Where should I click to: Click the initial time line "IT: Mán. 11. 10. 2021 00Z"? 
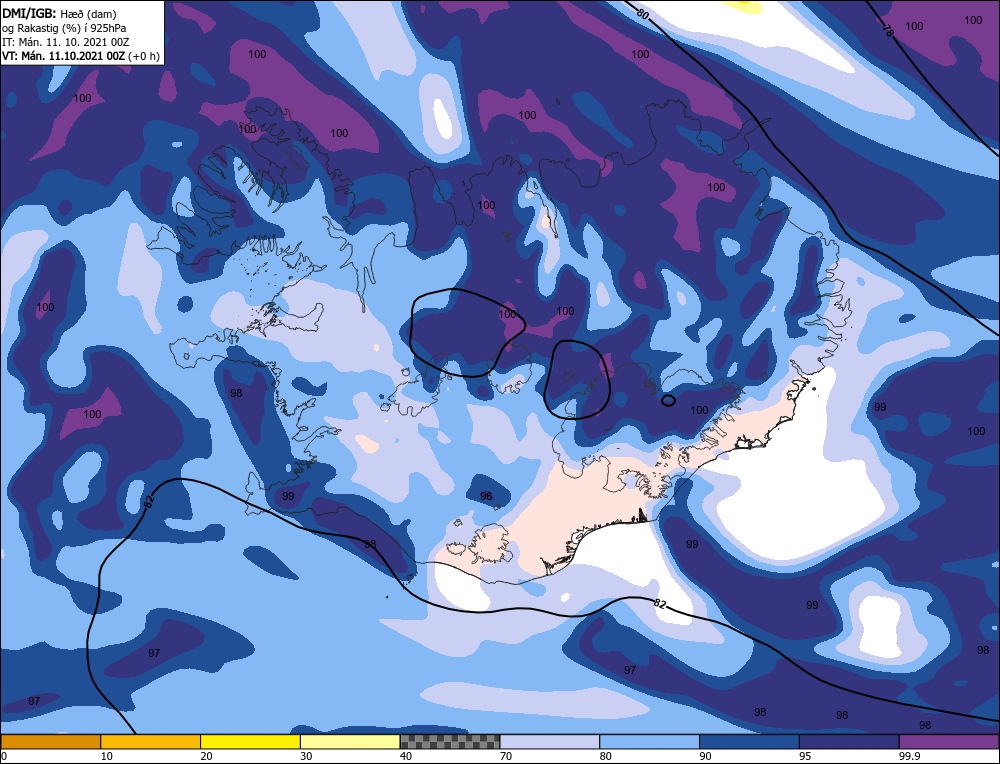65,42
